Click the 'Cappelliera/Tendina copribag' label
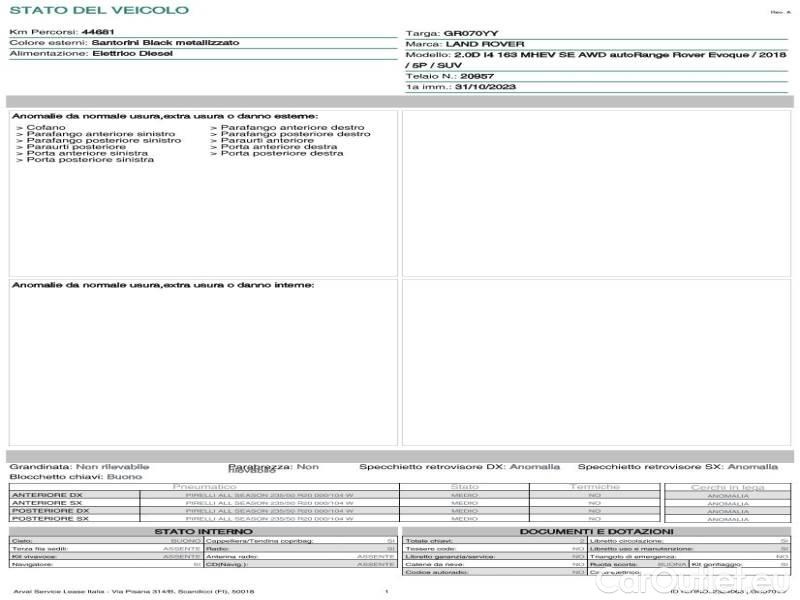The height and width of the screenshot is (600, 800). pos(259,541)
